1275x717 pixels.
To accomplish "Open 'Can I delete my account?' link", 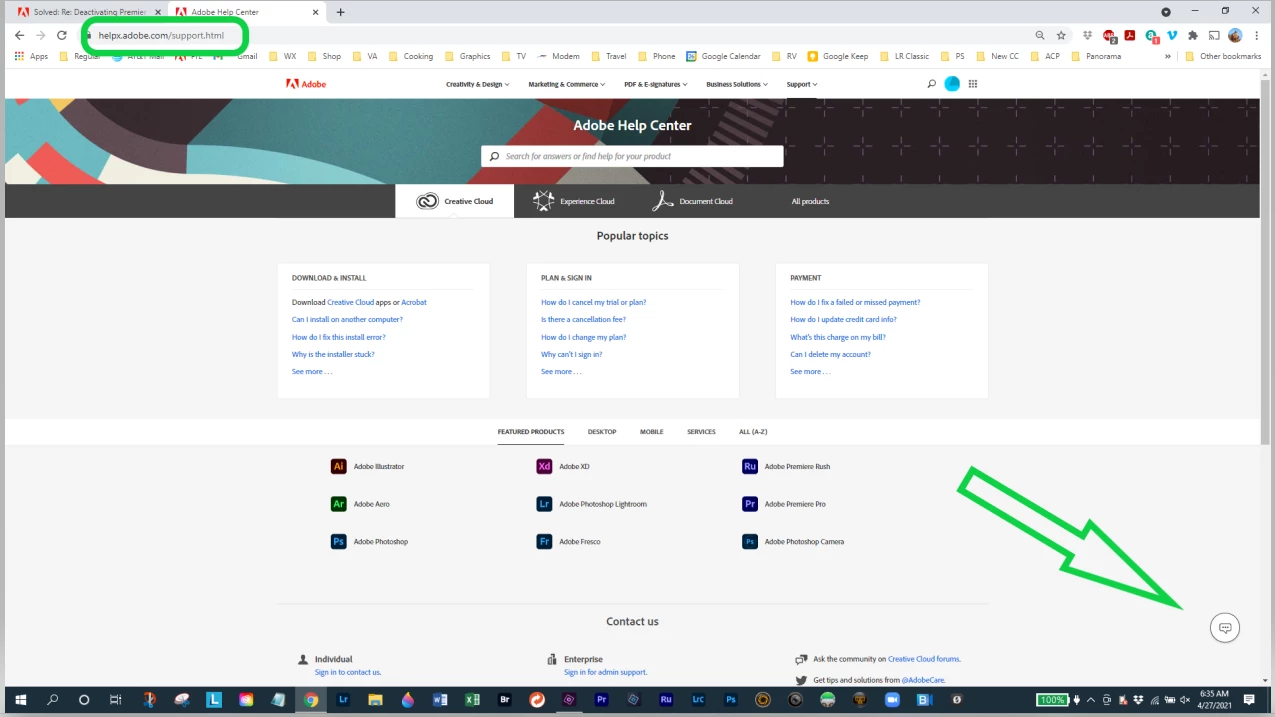I will (x=830, y=354).
